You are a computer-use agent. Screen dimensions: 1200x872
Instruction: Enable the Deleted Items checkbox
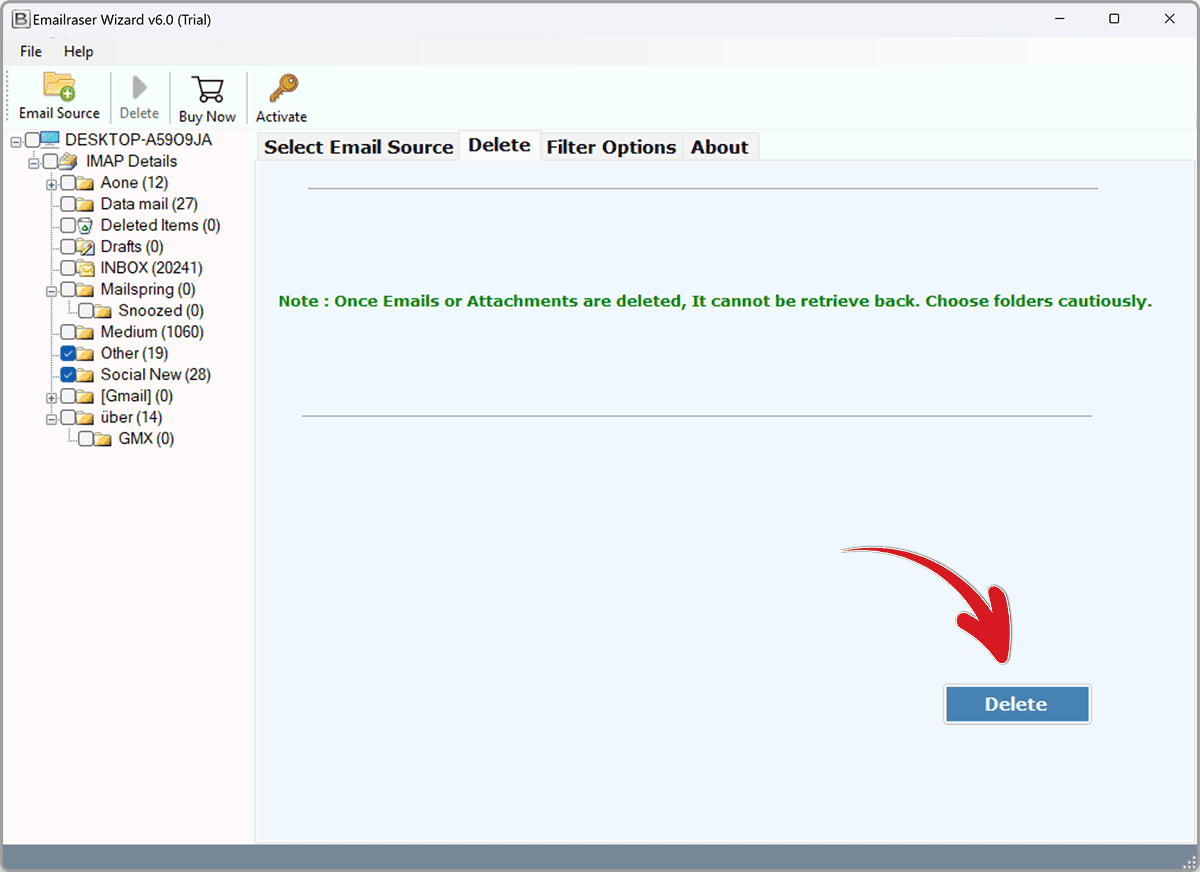coord(68,225)
